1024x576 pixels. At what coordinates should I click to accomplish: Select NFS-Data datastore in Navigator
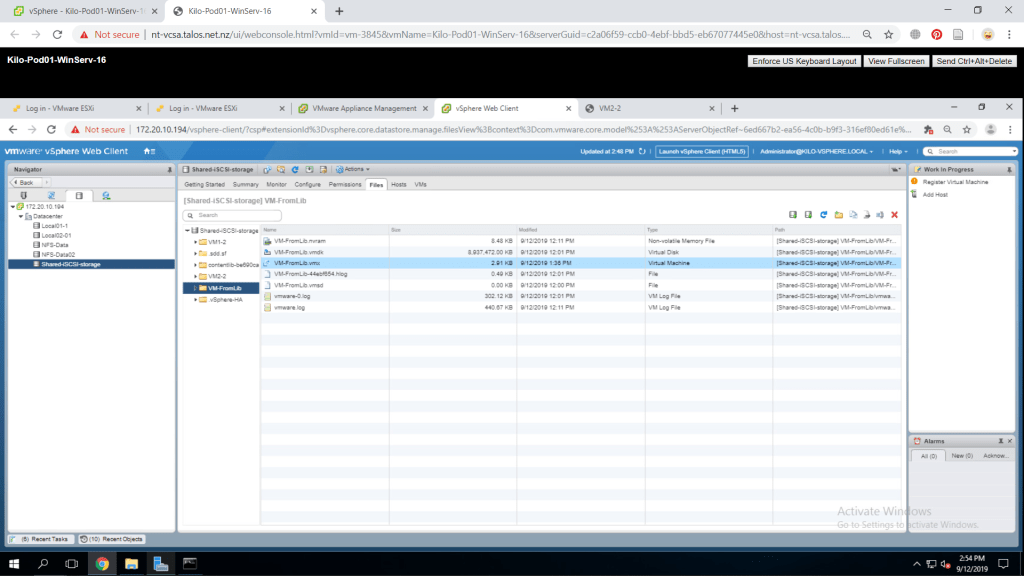click(54, 245)
